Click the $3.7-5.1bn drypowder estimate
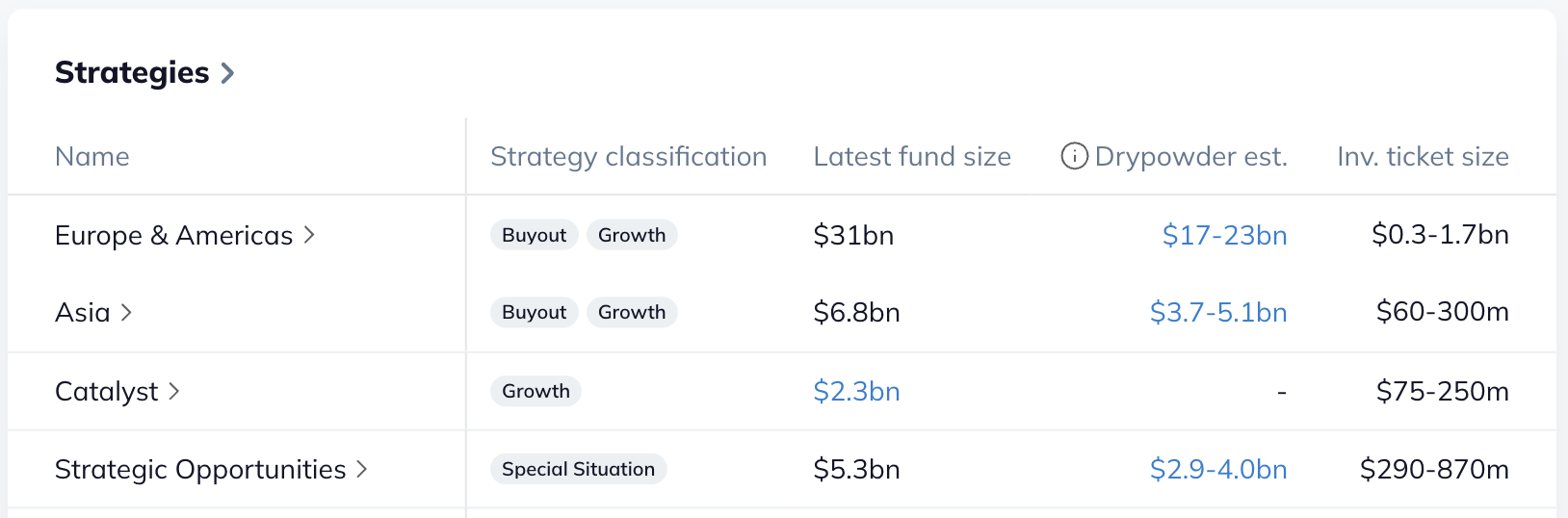The image size is (1568, 518). (1218, 313)
